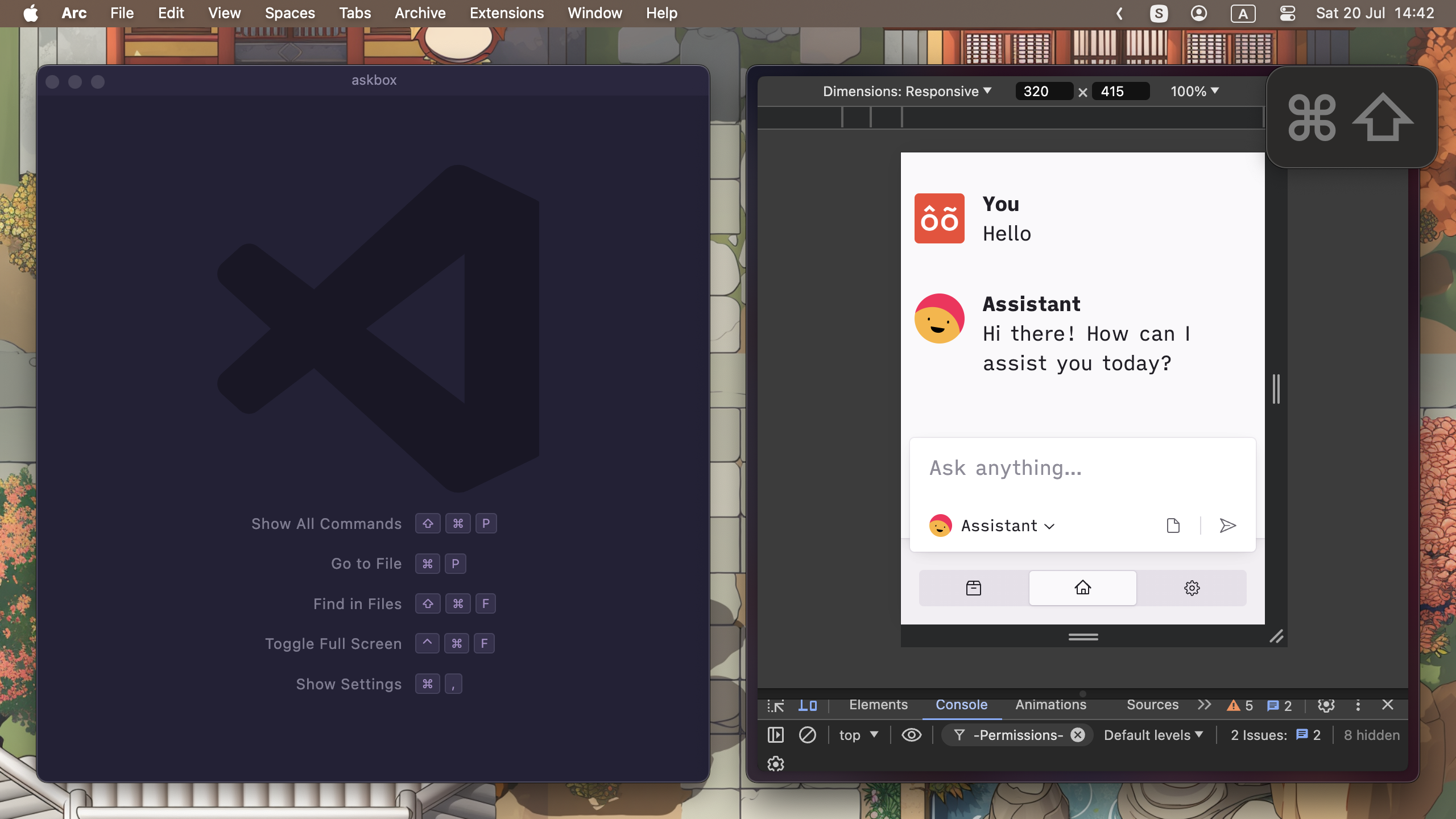This screenshot has height=819, width=1456.
Task: Click the attach file icon in chat box
Action: pos(1173,526)
